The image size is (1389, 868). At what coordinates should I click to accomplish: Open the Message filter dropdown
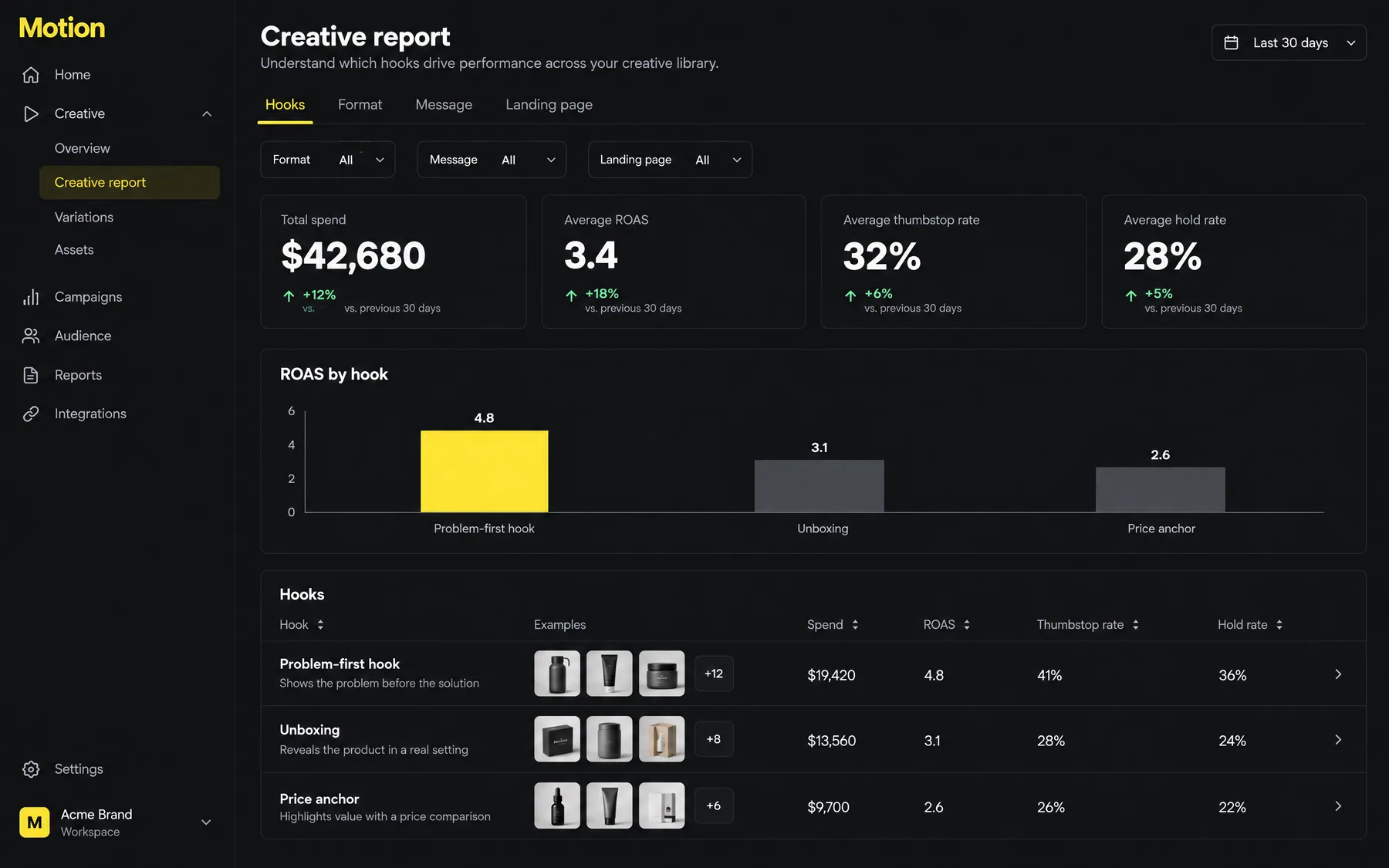[492, 160]
